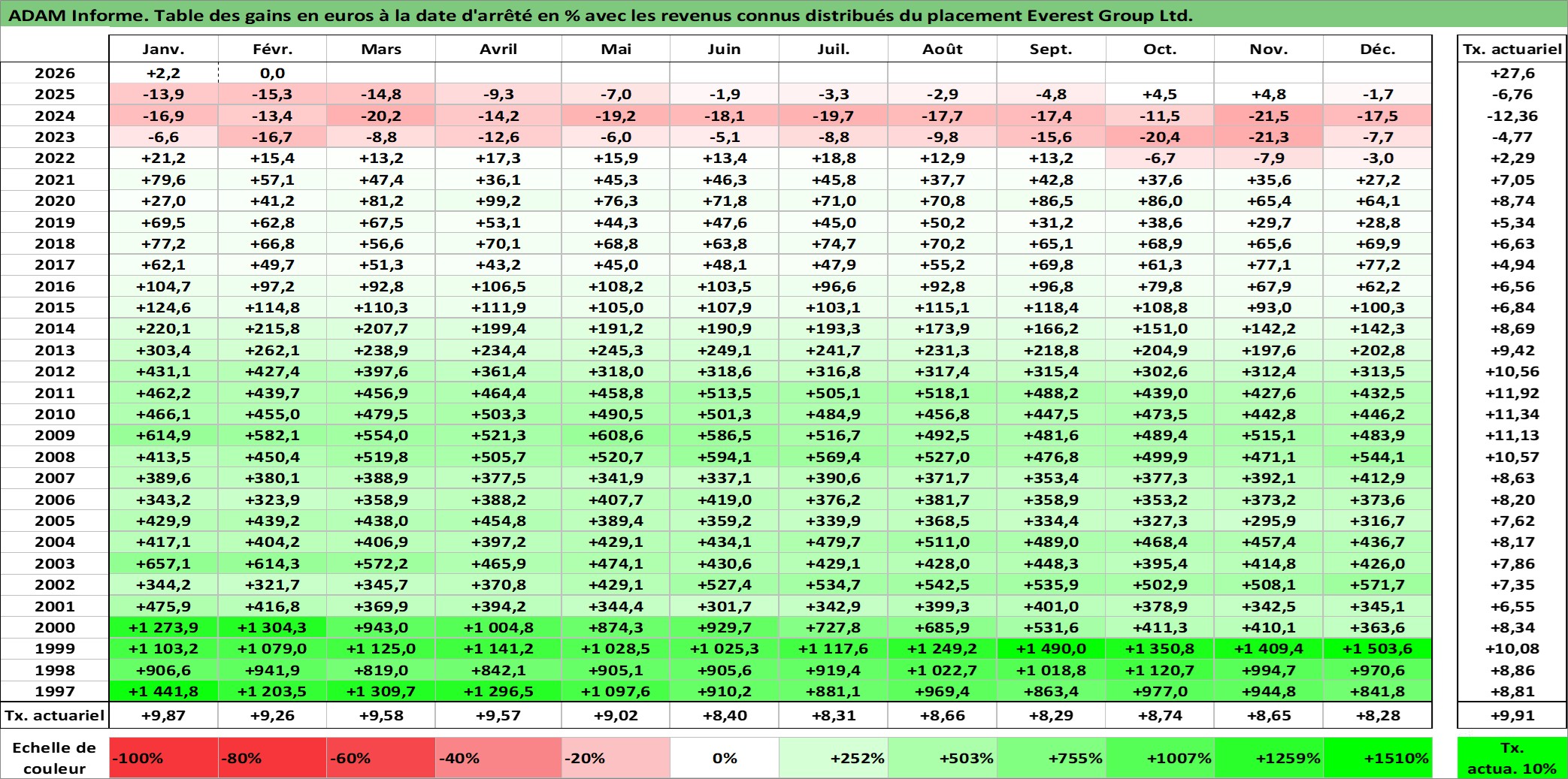Select the '+431,1' January 2012 cell
This screenshot has height=779, width=1568.
(x=164, y=371)
